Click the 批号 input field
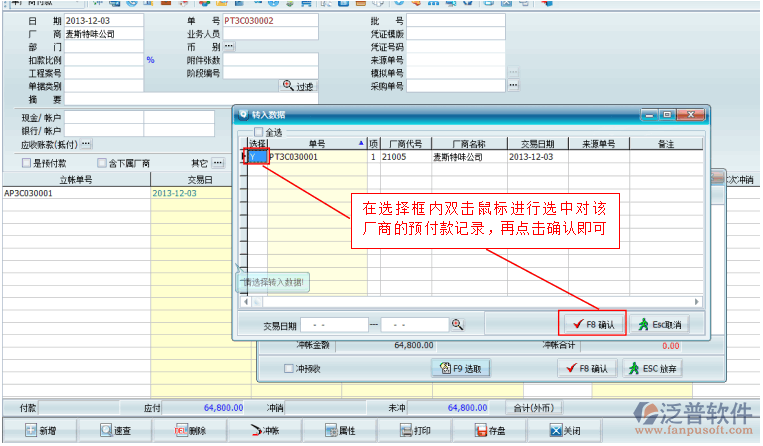The height and width of the screenshot is (446, 763). click(x=456, y=20)
